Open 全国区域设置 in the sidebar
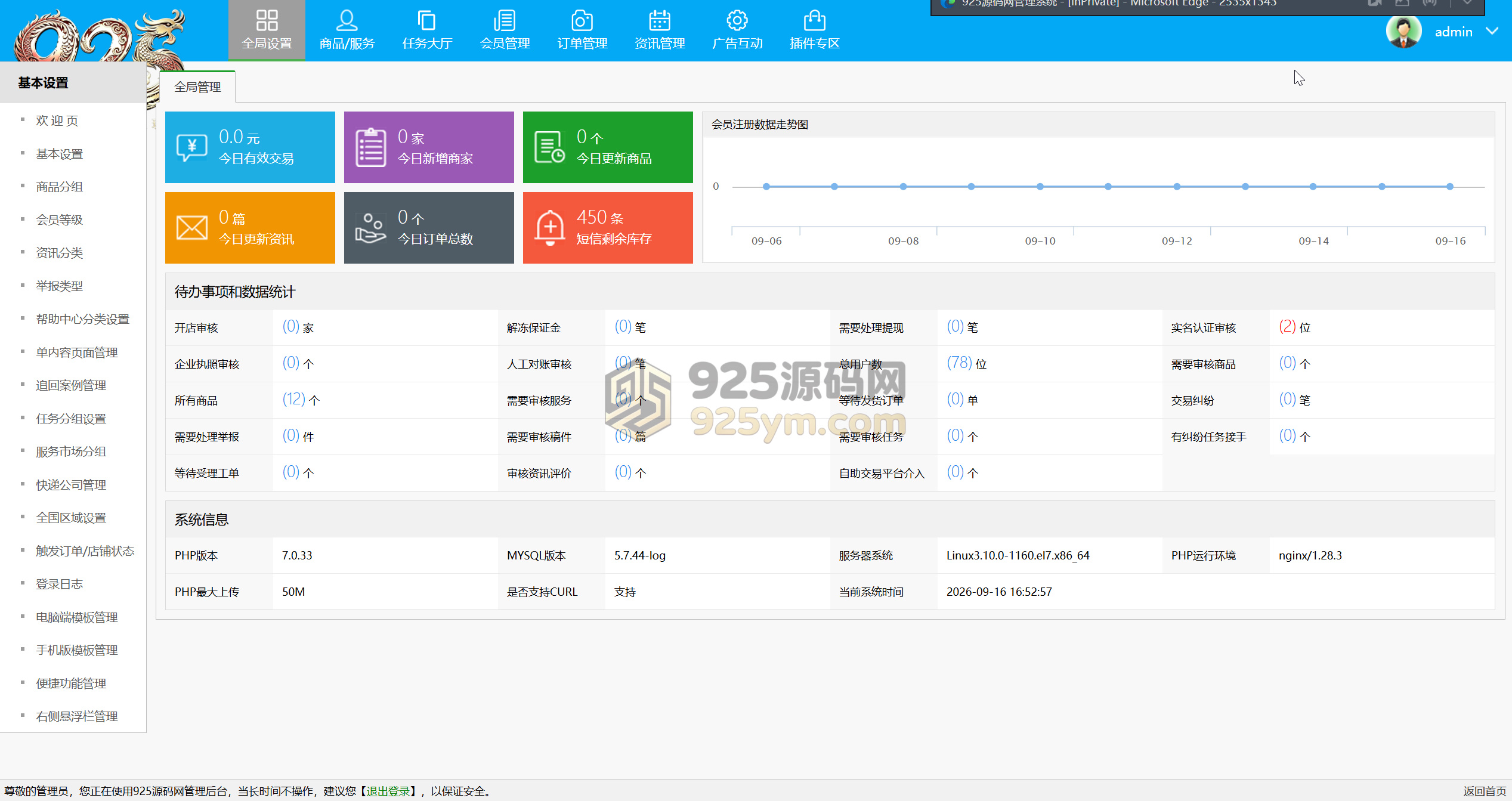This screenshot has width=1512, height=801. pyautogui.click(x=70, y=518)
